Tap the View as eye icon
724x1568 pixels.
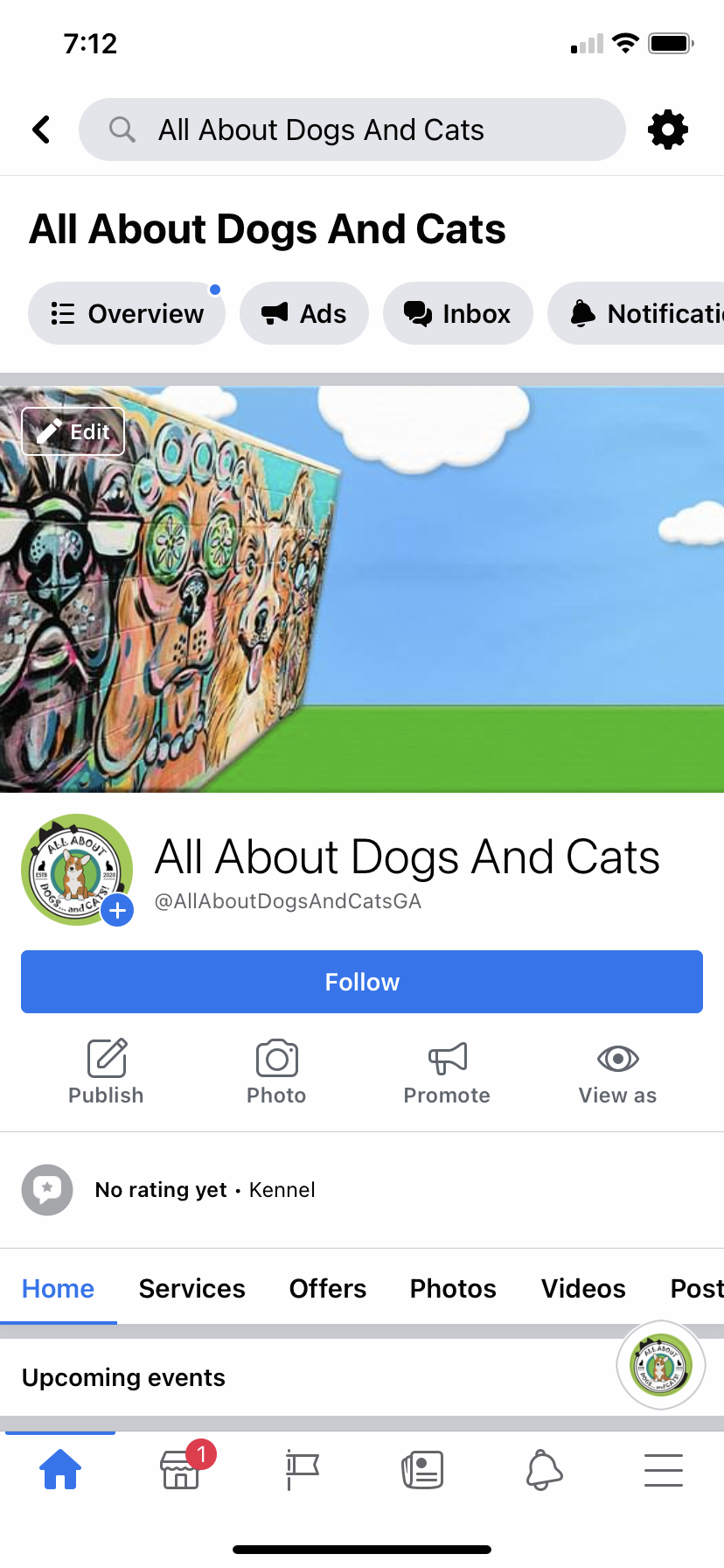[x=617, y=1059]
